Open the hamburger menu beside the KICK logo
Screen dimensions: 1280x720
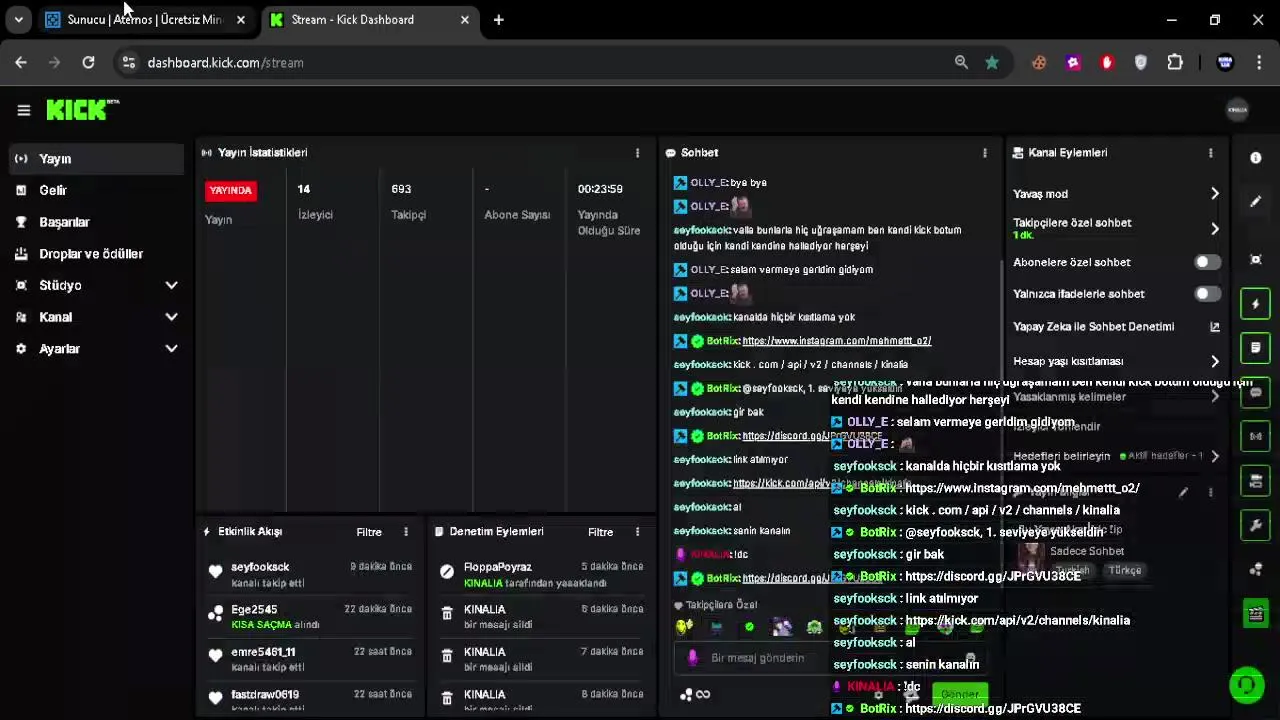coord(24,110)
